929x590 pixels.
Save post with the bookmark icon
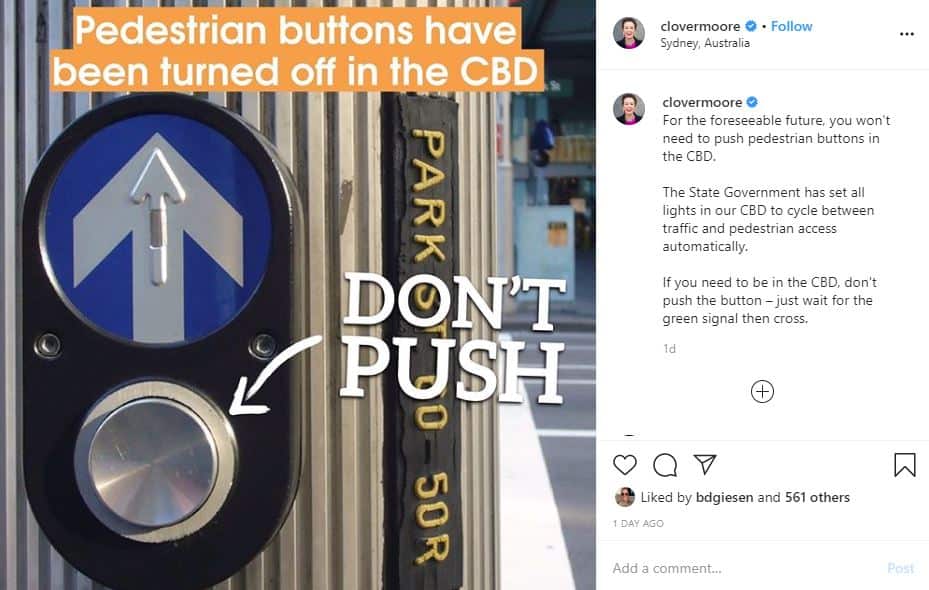pos(905,465)
